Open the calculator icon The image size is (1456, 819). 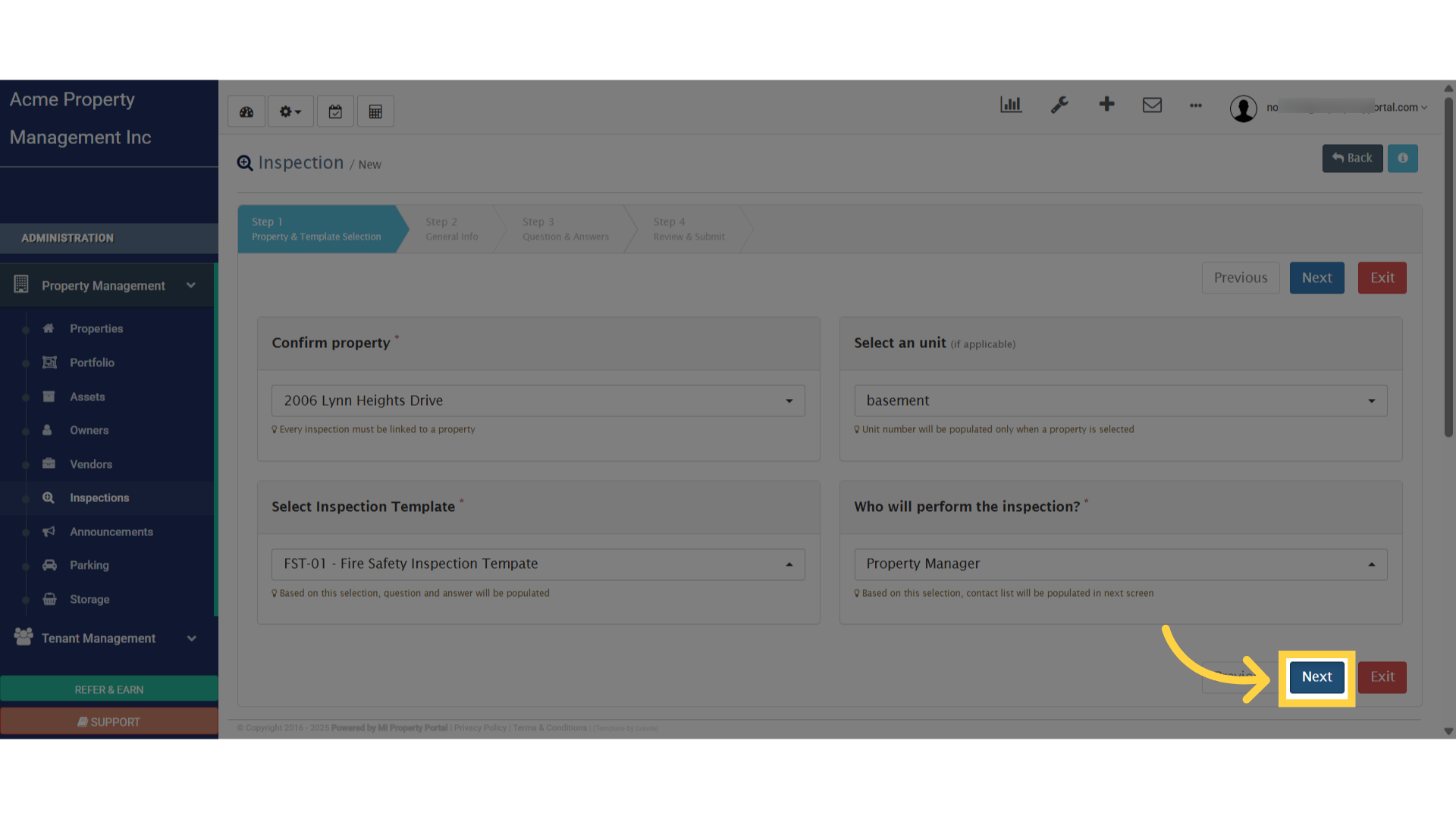375,111
